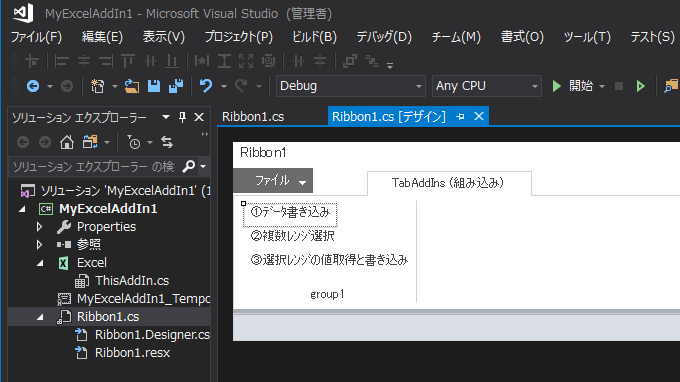Open the ツール(T) menu
The image size is (680, 382).
pyautogui.click(x=587, y=37)
